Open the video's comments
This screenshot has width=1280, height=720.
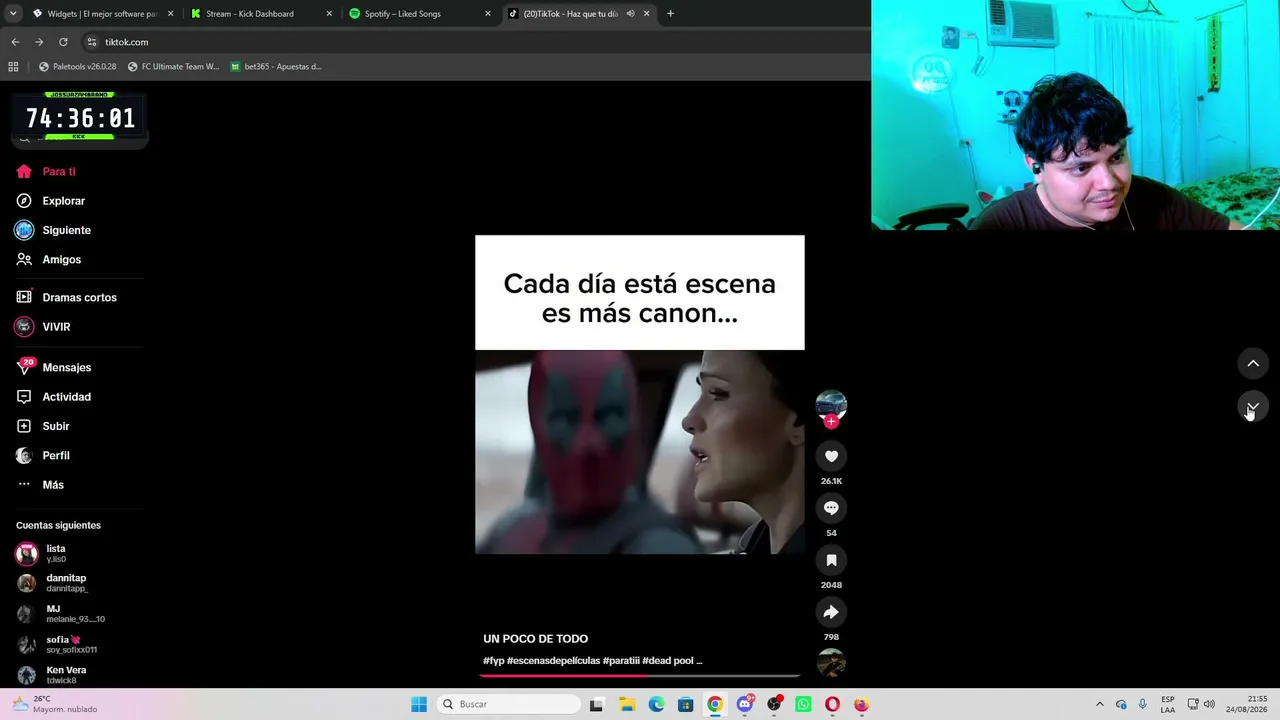point(831,508)
